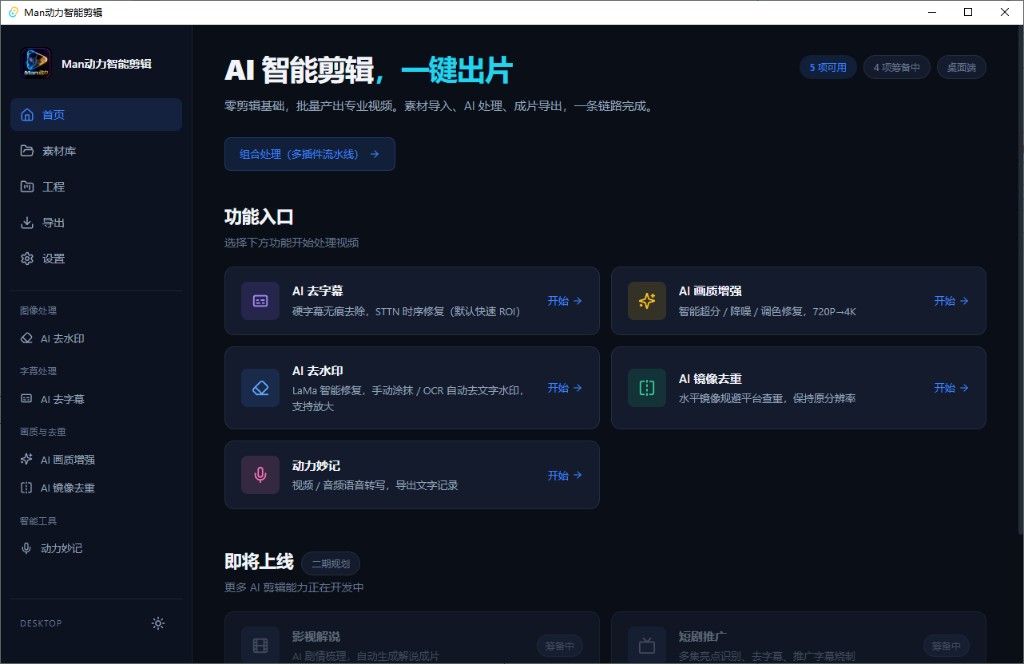Click the DESKTOP label in sidebar footer

click(41, 624)
